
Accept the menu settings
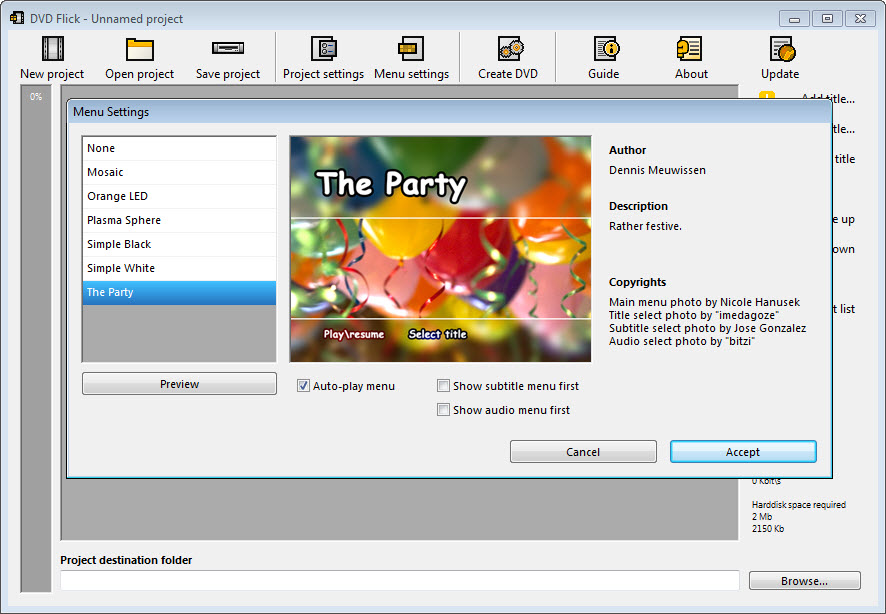(x=743, y=451)
